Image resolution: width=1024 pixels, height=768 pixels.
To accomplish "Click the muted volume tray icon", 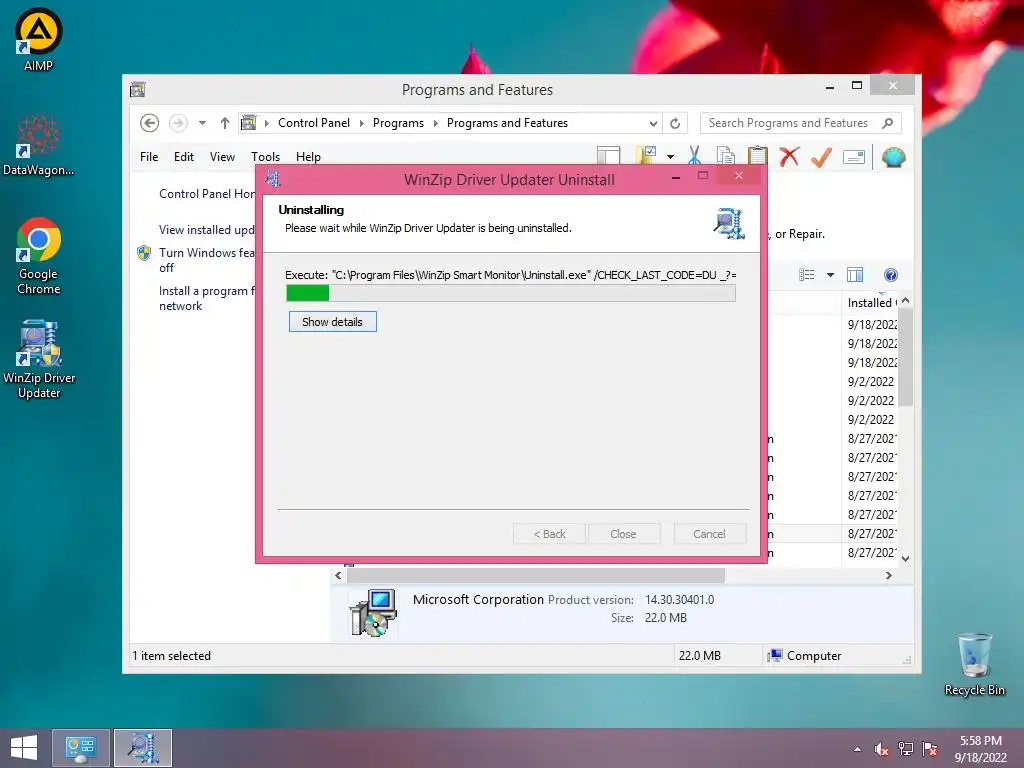I will point(881,749).
